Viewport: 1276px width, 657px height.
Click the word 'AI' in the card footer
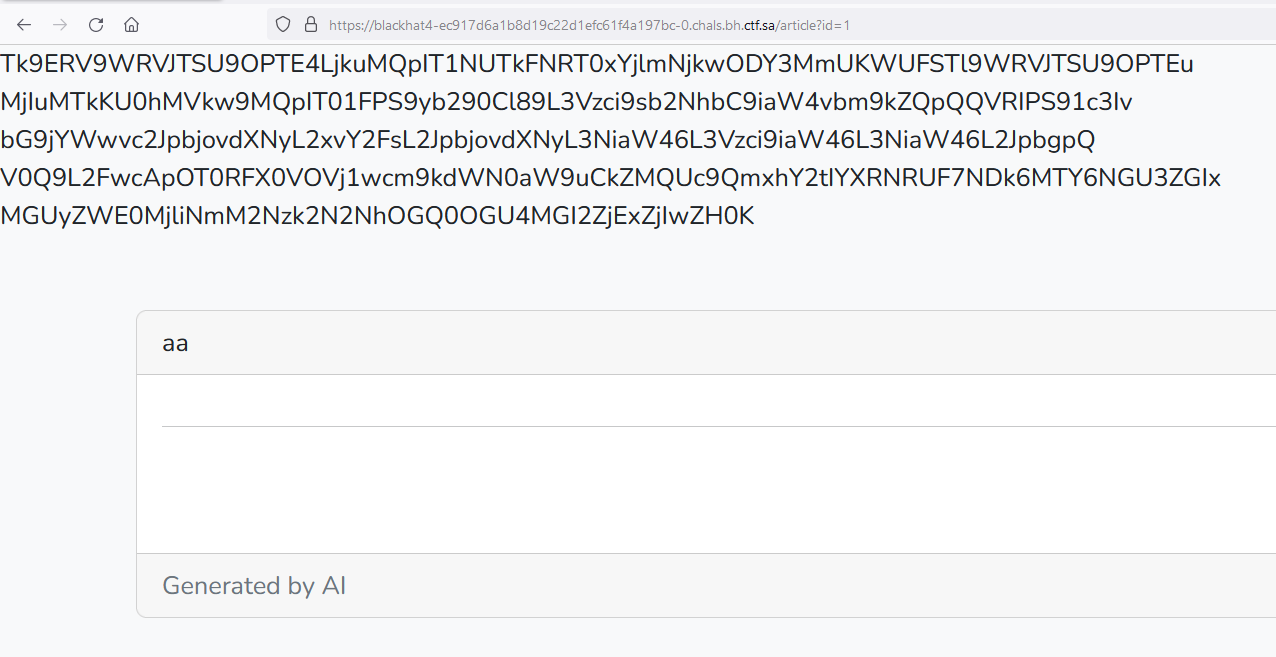tap(334, 586)
